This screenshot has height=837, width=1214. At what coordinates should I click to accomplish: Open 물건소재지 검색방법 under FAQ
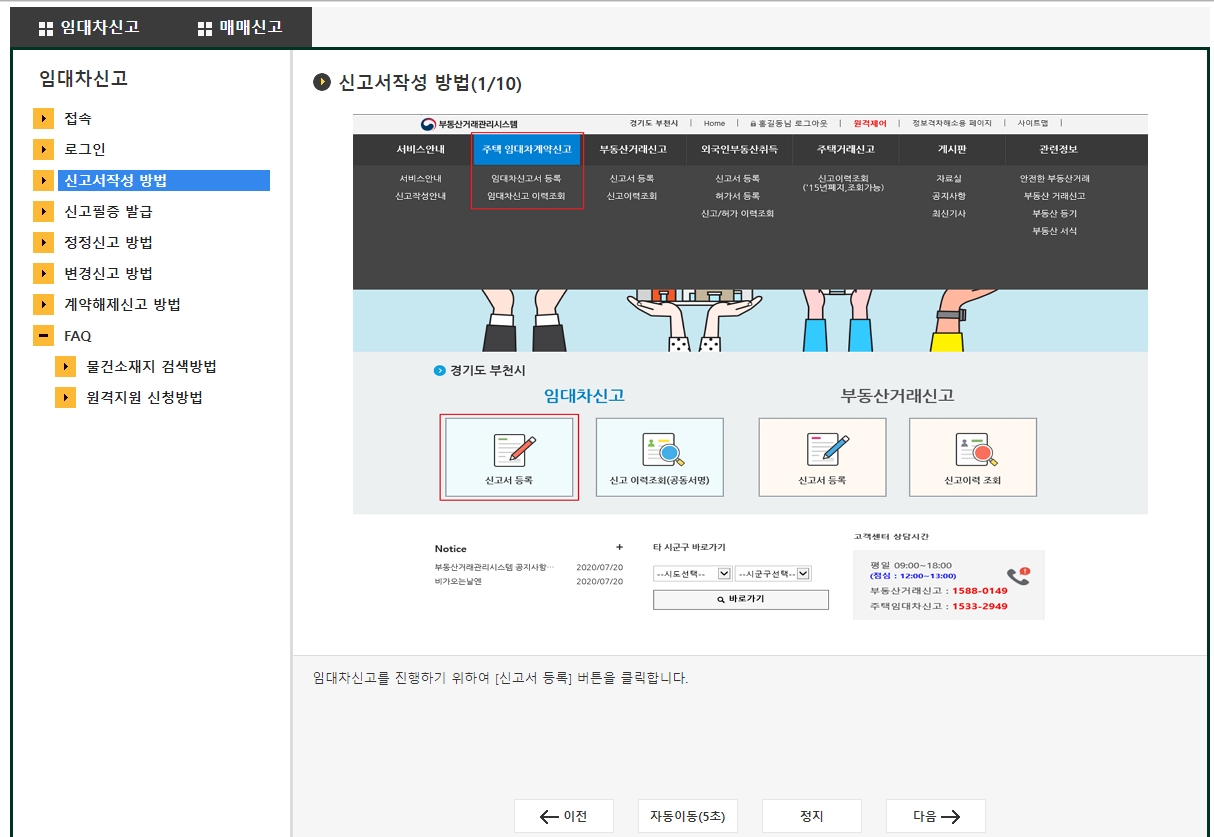click(152, 366)
